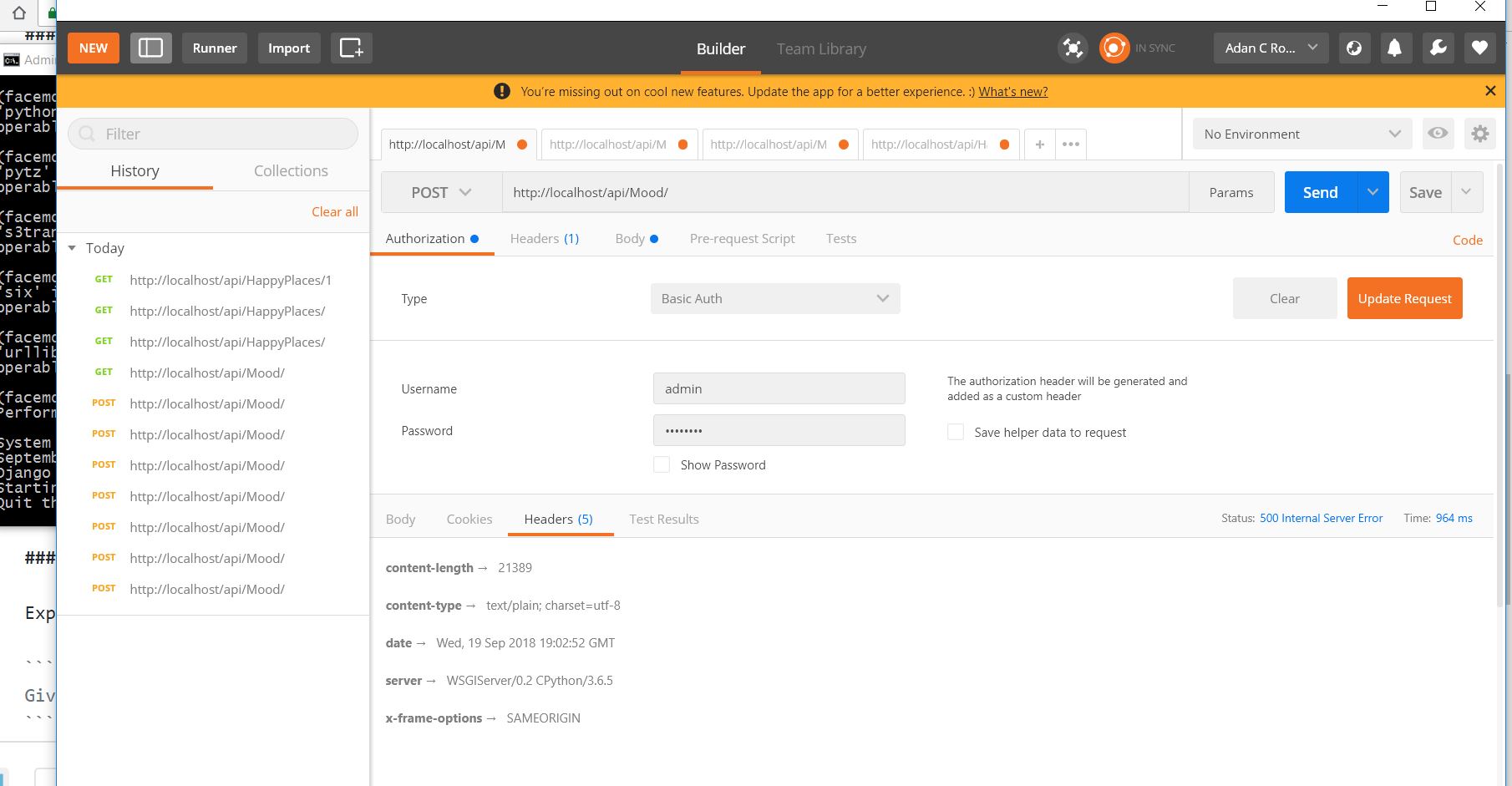Open manage environments gear icon
The image size is (1512, 786).
point(1480,134)
